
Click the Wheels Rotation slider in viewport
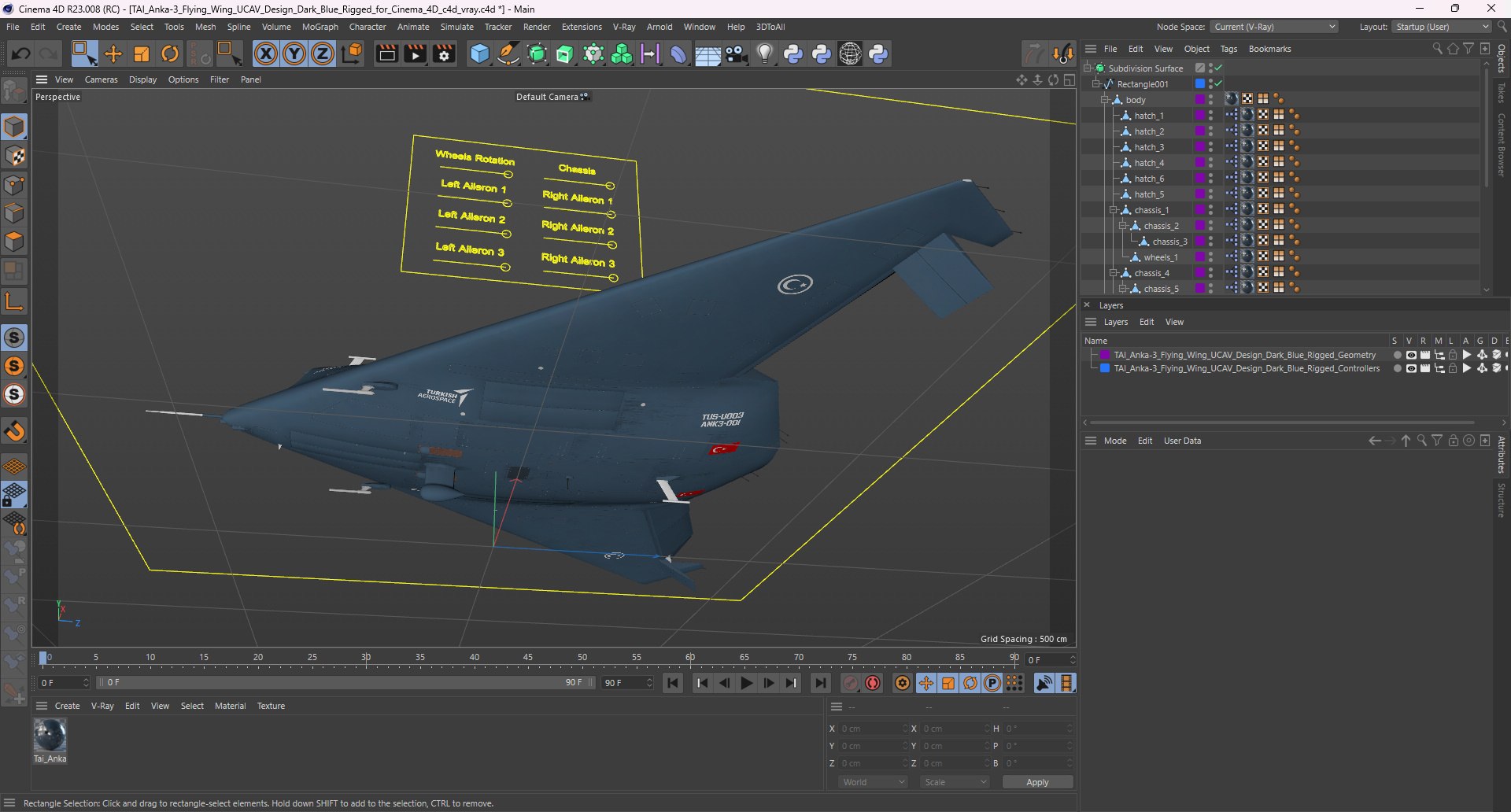tap(508, 174)
